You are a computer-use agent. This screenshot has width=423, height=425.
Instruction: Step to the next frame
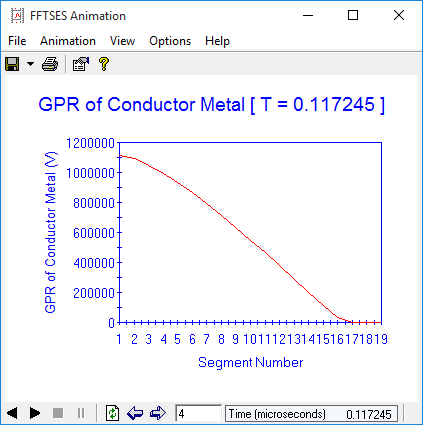(x=158, y=413)
